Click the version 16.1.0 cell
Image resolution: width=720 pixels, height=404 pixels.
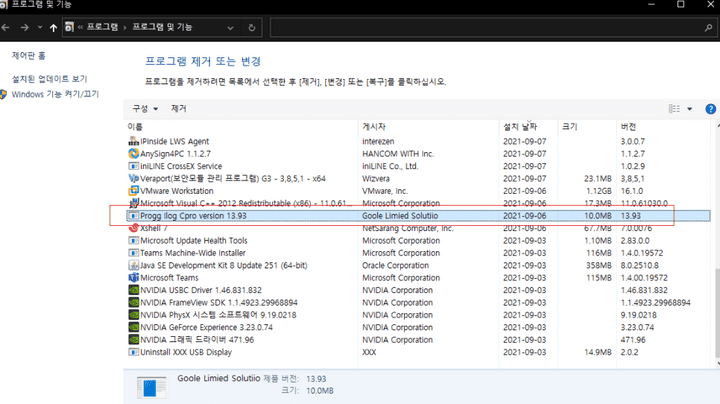(632, 191)
